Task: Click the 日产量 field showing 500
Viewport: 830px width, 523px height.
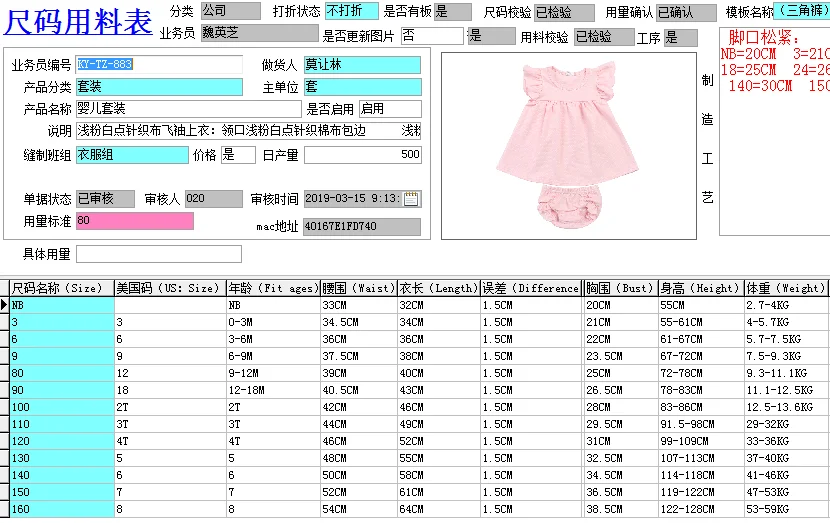Action: pyautogui.click(x=363, y=155)
